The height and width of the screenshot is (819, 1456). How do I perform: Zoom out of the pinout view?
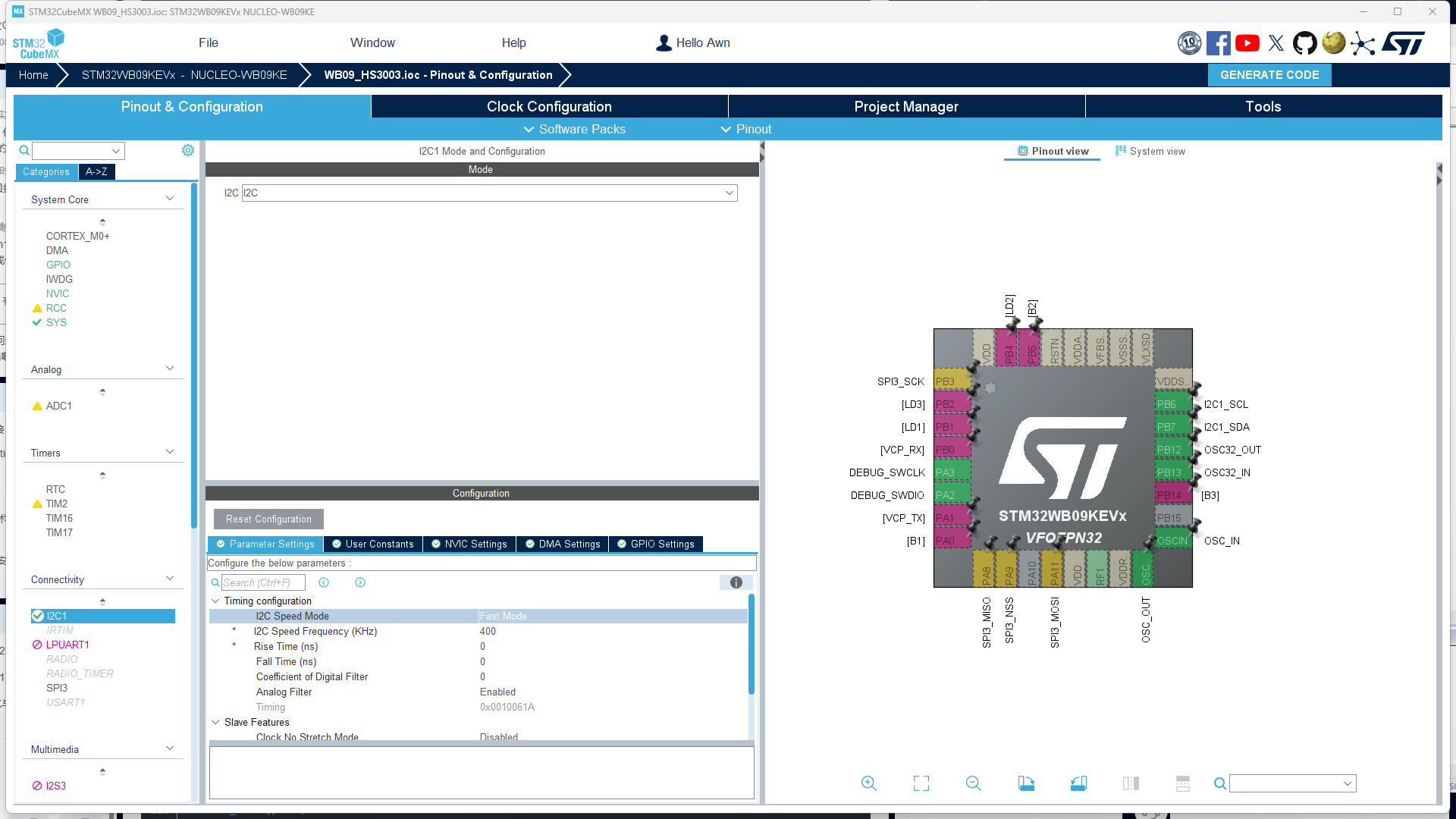(974, 783)
